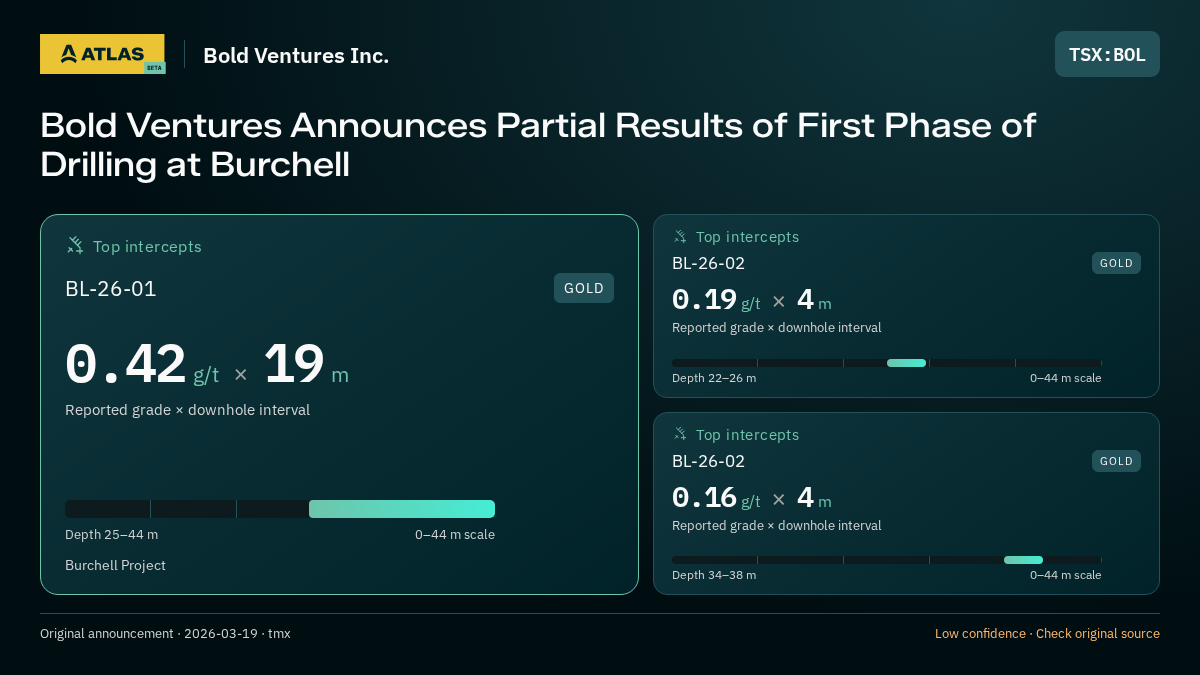
Task: Click the 'Depth 34–38 m' label
Action: (714, 575)
